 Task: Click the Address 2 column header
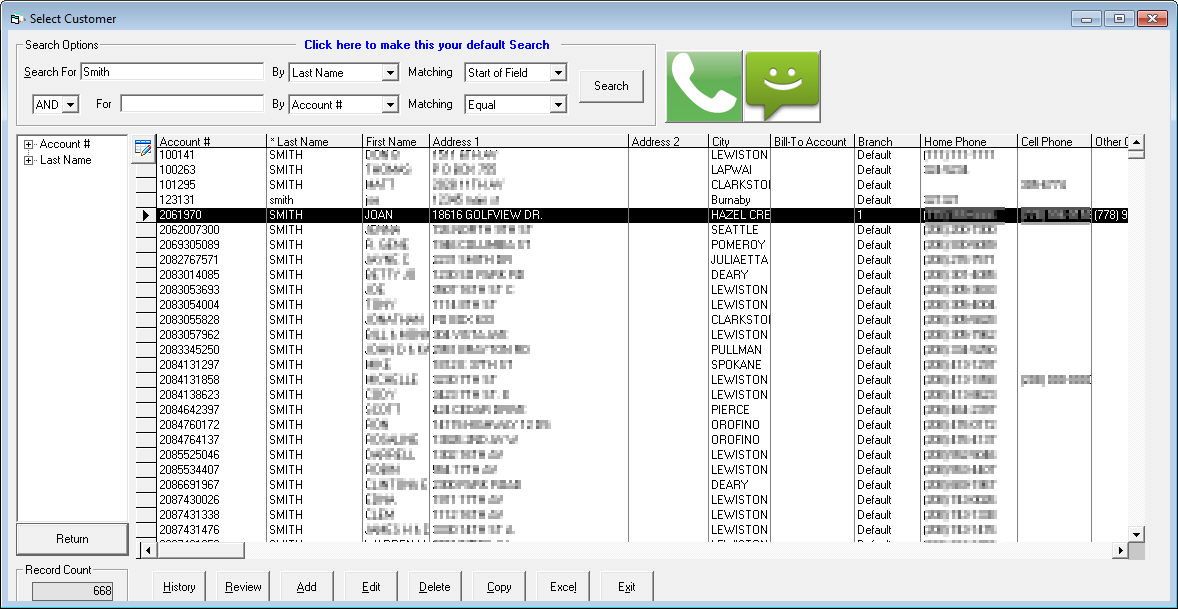668,141
